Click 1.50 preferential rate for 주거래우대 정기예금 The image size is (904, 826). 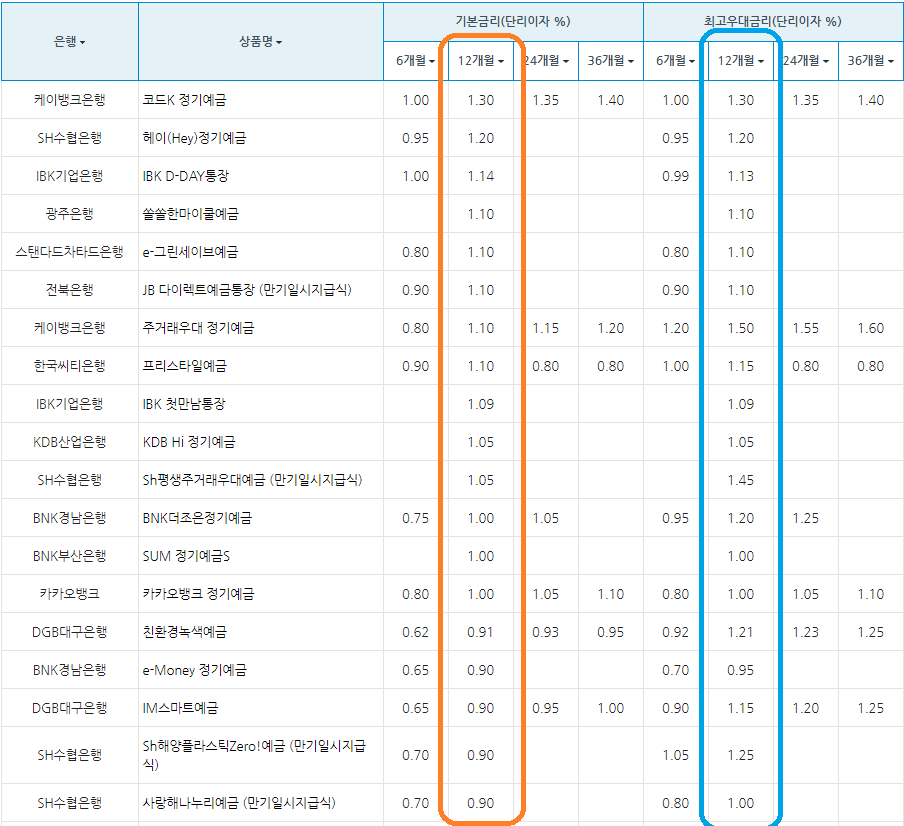coord(741,328)
